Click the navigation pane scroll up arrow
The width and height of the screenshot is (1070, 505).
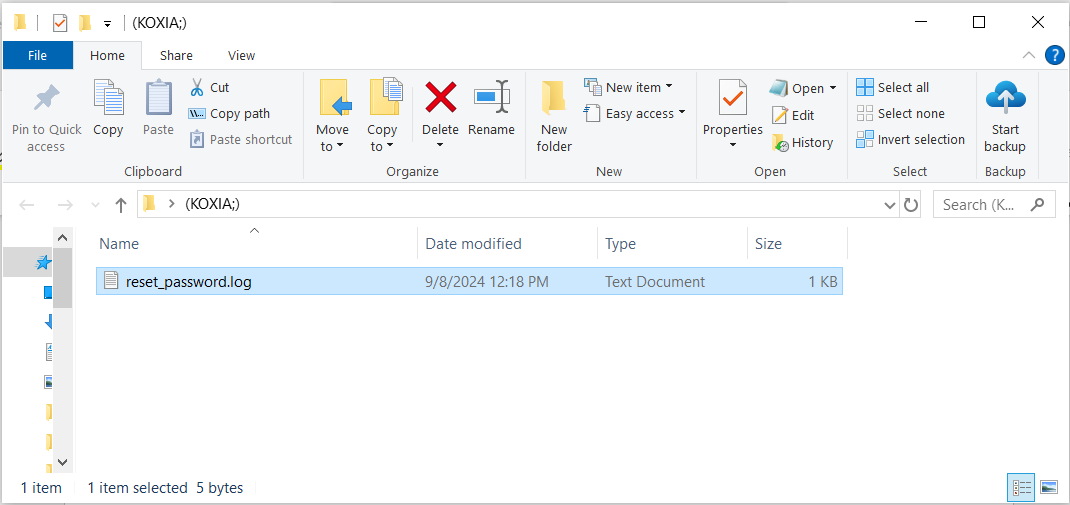62,237
